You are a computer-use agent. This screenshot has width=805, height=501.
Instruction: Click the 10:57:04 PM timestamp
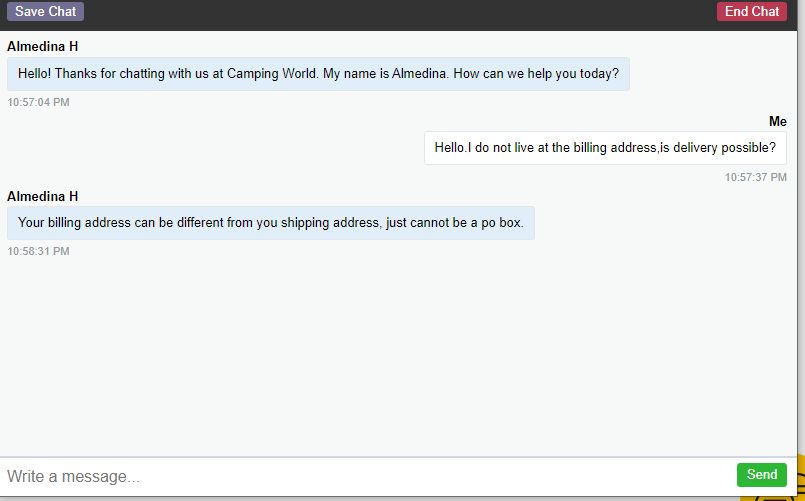[38, 102]
